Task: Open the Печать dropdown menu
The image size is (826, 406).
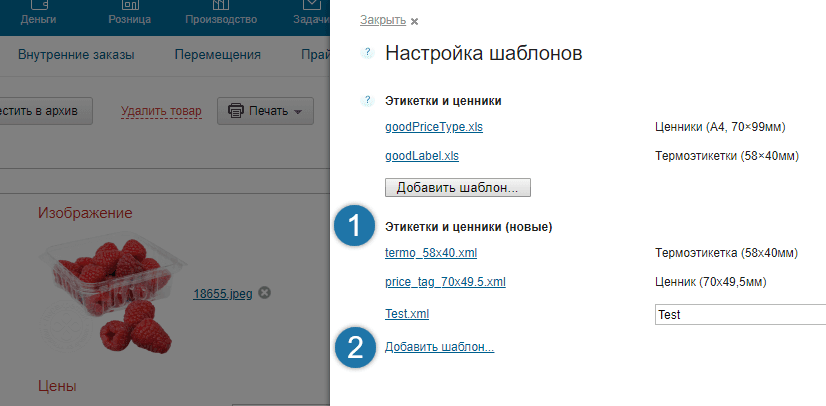Action: click(x=266, y=111)
